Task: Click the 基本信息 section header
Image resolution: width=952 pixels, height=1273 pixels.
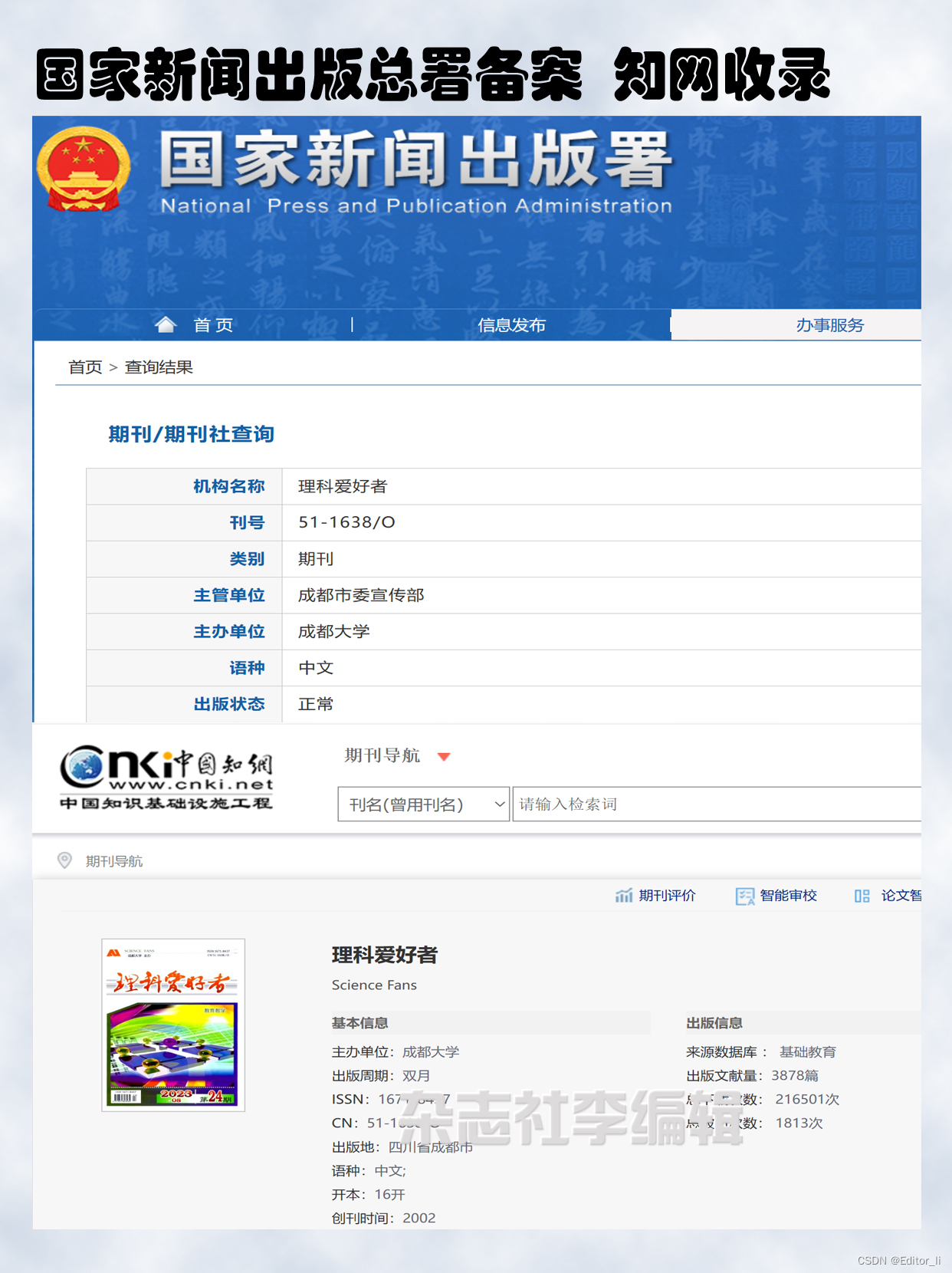Action: tap(360, 1023)
